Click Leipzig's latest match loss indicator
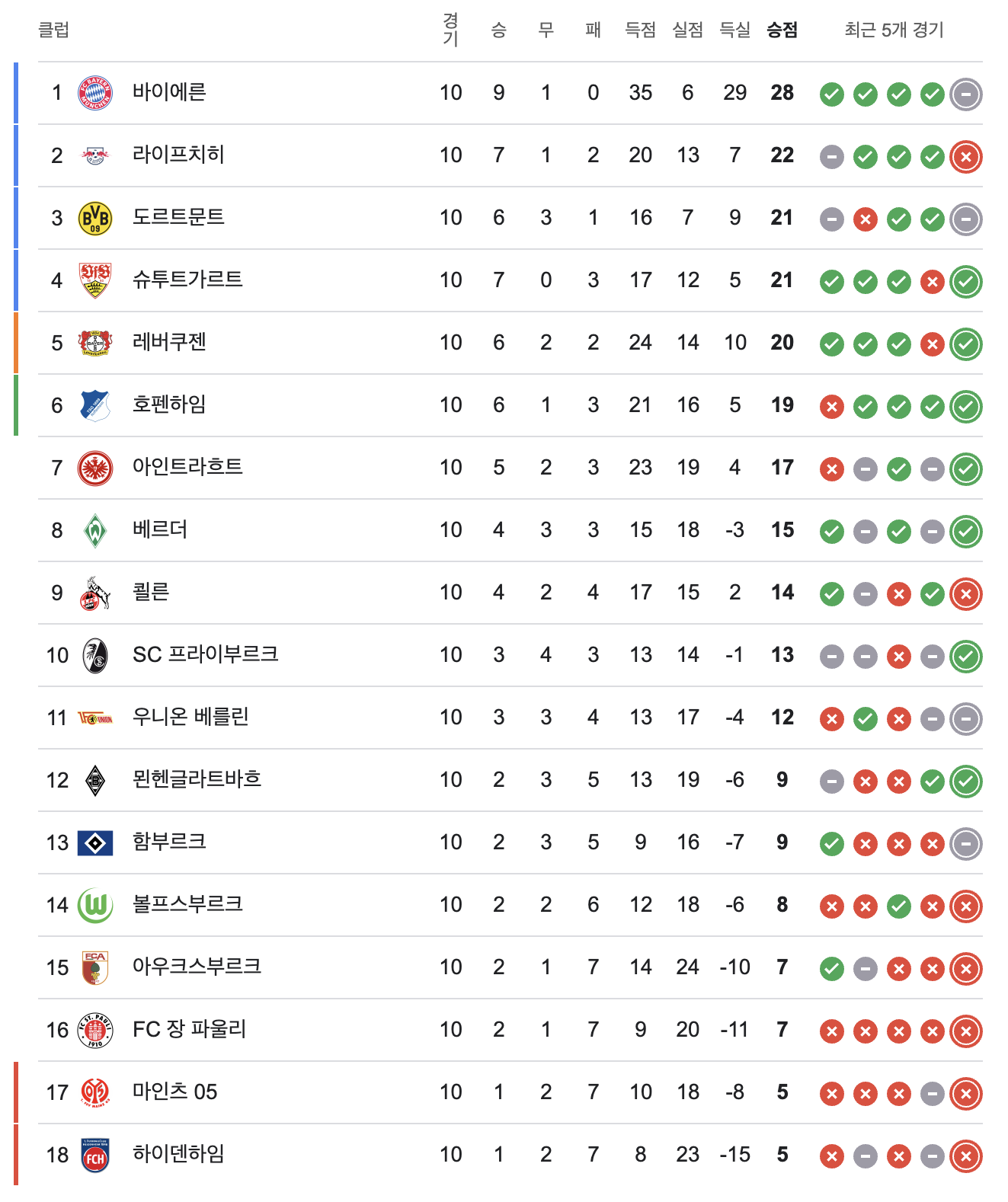Image resolution: width=1008 pixels, height=1202 pixels. pyautogui.click(x=966, y=157)
